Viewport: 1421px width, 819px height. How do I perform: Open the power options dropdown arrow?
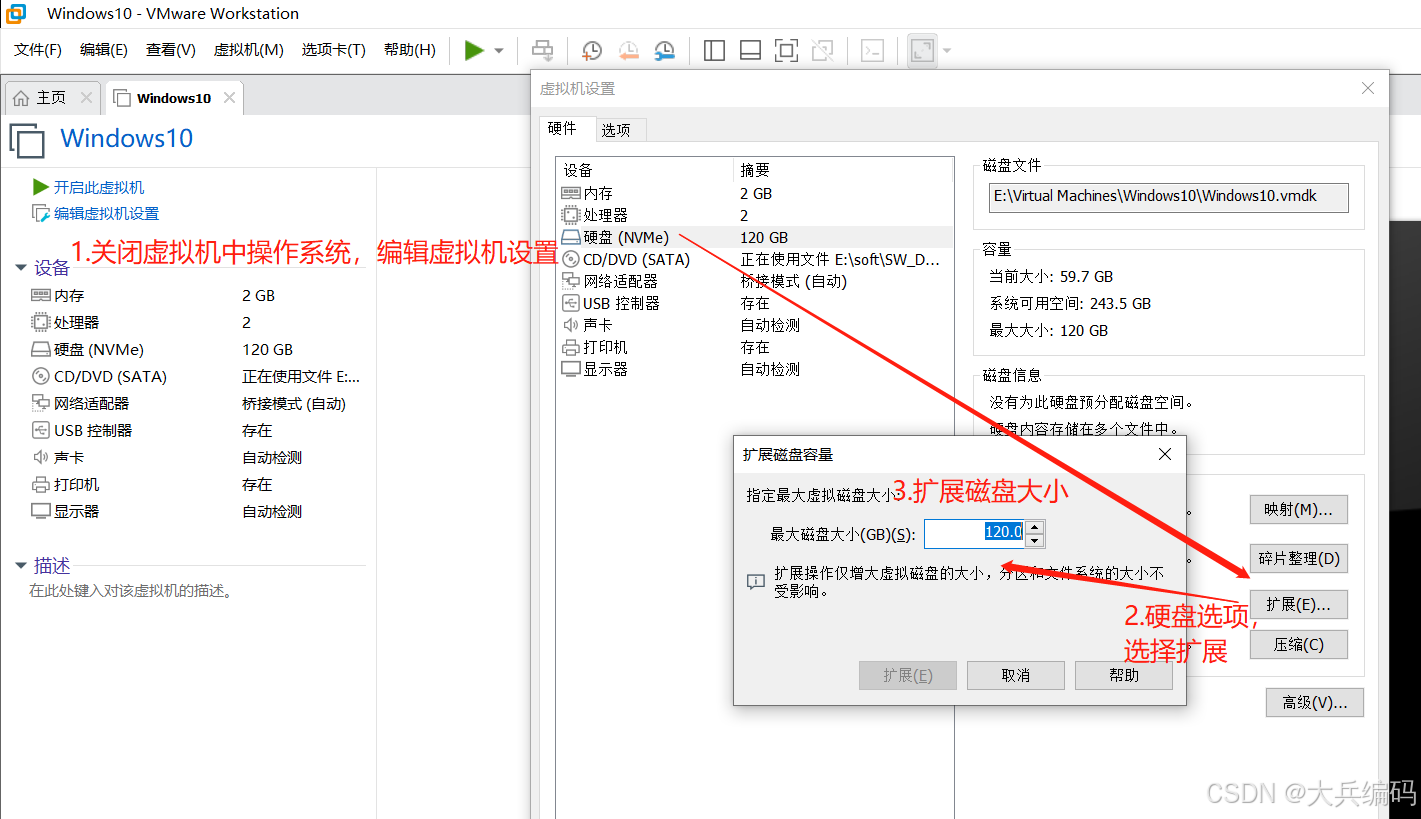pyautogui.click(x=499, y=50)
